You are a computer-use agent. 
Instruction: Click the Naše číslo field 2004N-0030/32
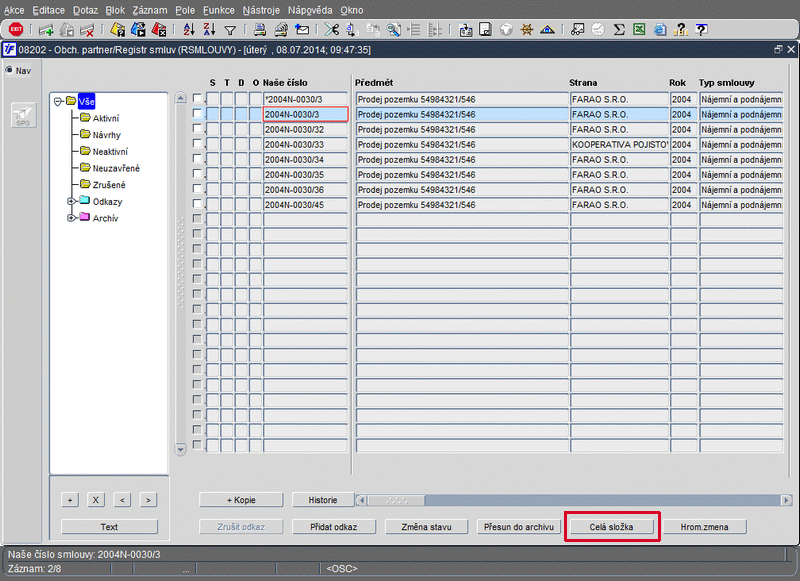[x=306, y=130]
